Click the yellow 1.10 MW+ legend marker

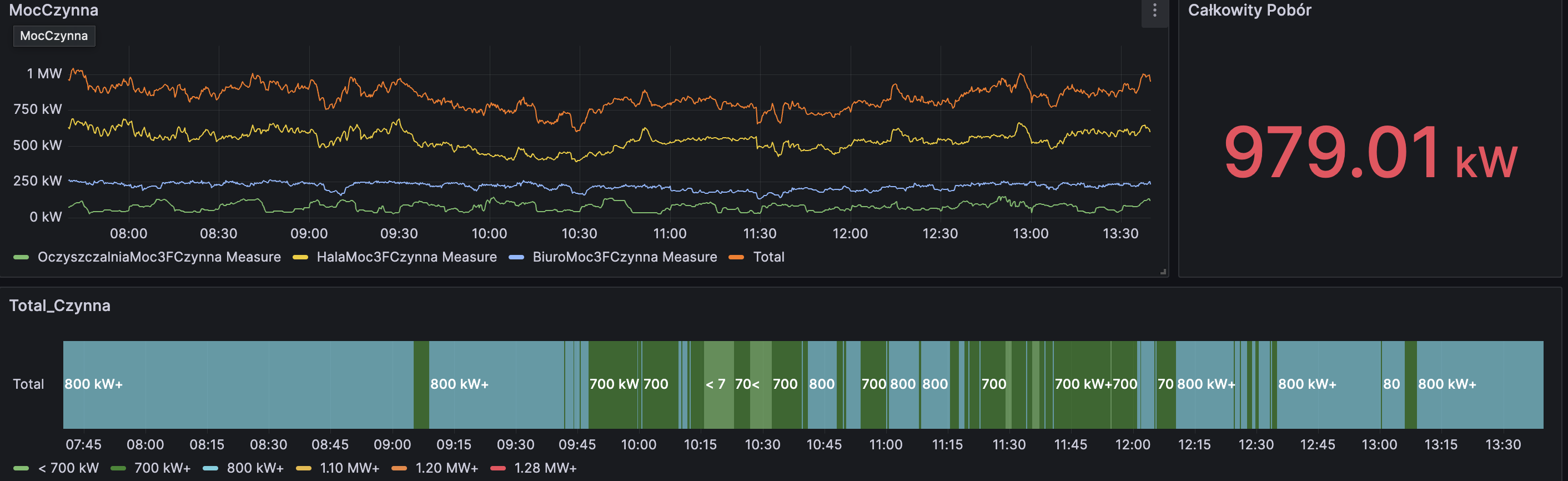303,468
